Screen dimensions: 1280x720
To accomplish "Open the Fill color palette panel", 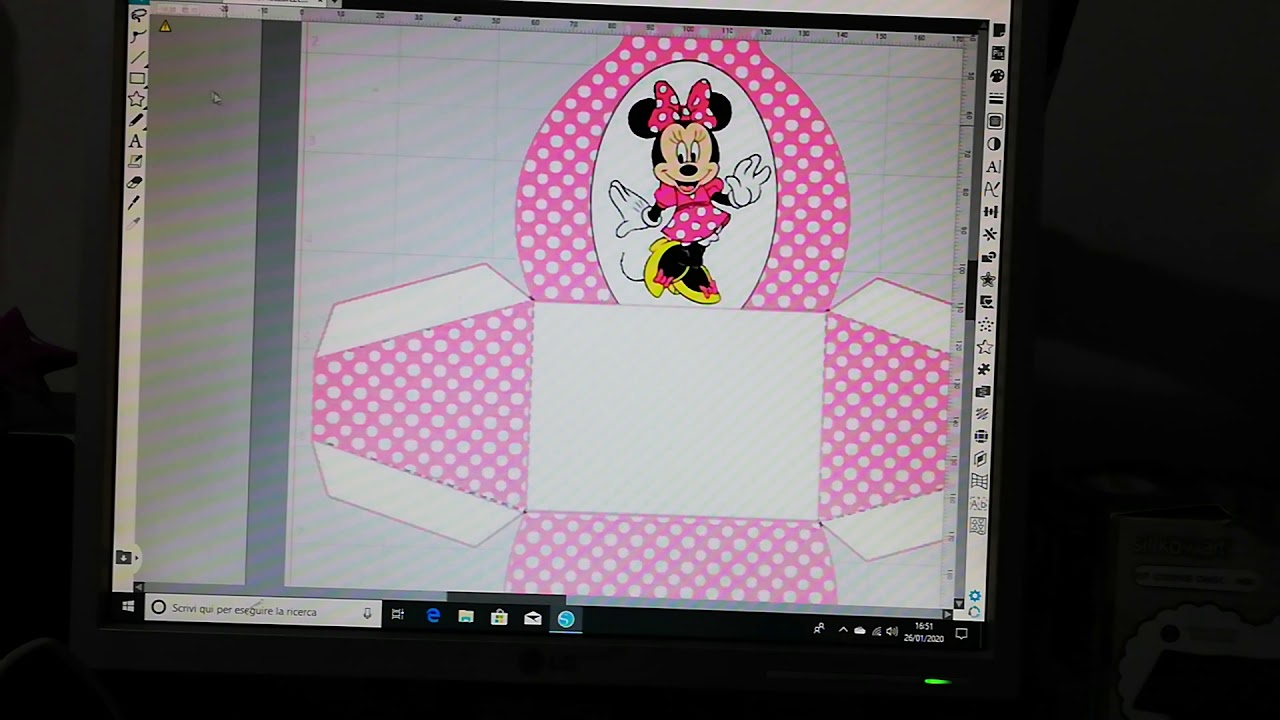I will pos(997,75).
